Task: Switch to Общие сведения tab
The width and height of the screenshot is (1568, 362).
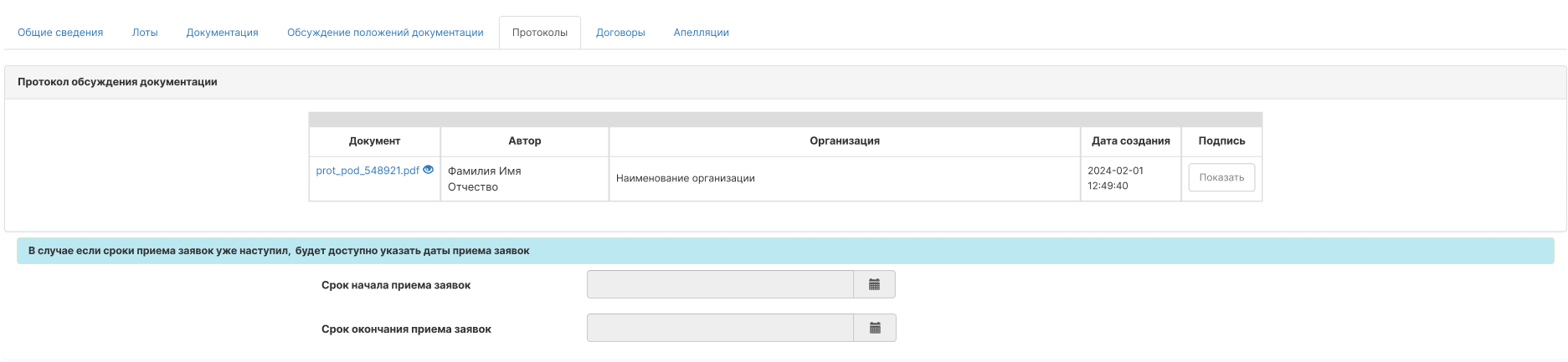Action: (60, 33)
